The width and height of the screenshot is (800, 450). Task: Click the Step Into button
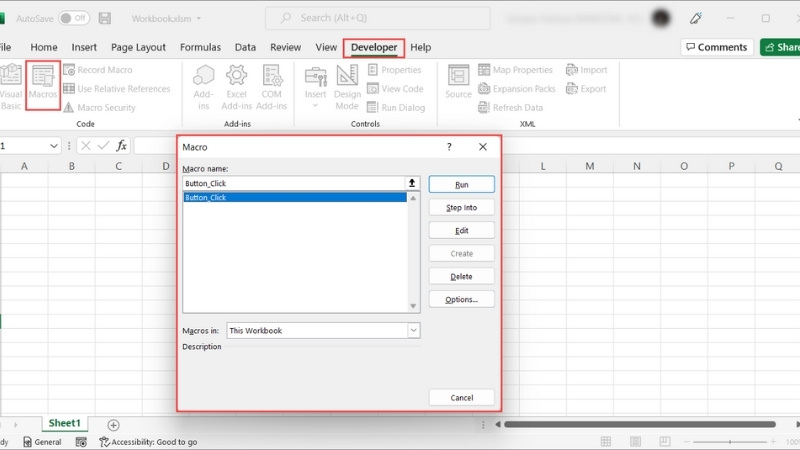click(461, 207)
